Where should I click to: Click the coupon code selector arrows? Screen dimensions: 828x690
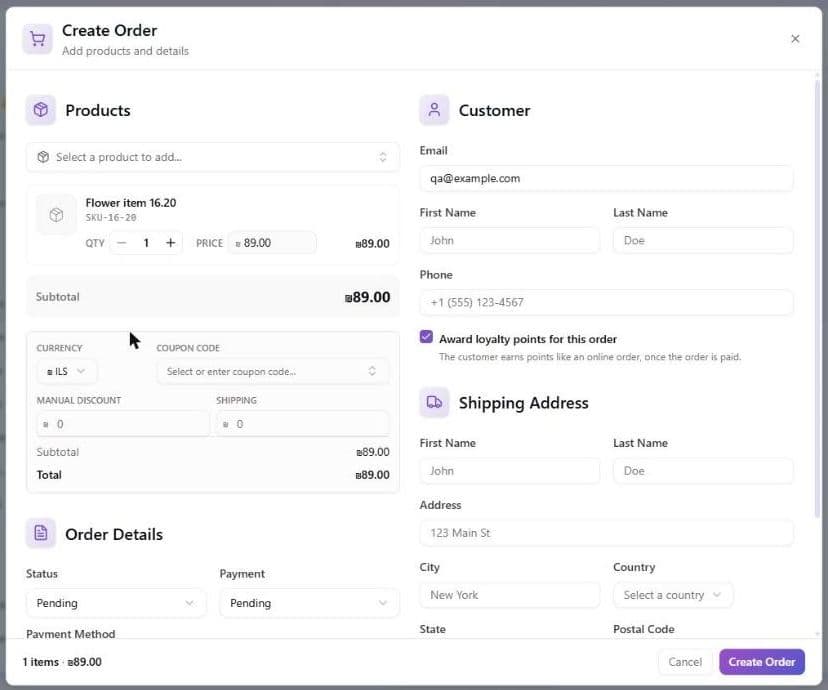[372, 371]
